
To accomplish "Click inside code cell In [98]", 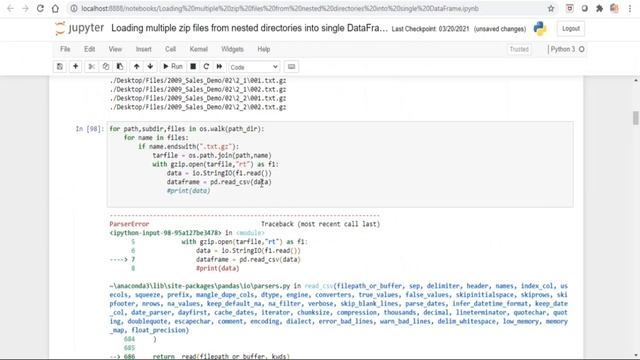I will (x=340, y=164).
